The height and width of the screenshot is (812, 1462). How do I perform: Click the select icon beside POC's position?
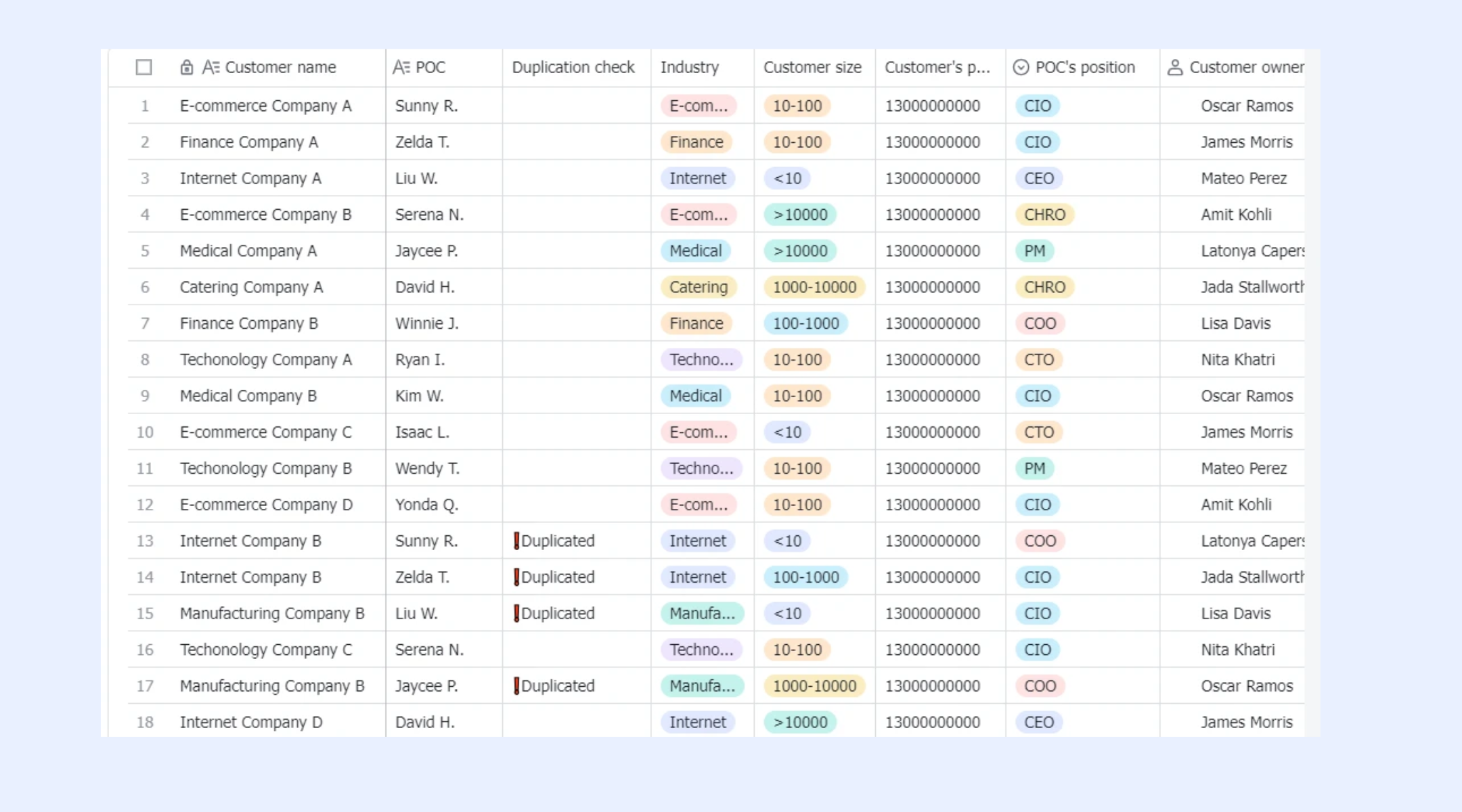[x=1021, y=67]
